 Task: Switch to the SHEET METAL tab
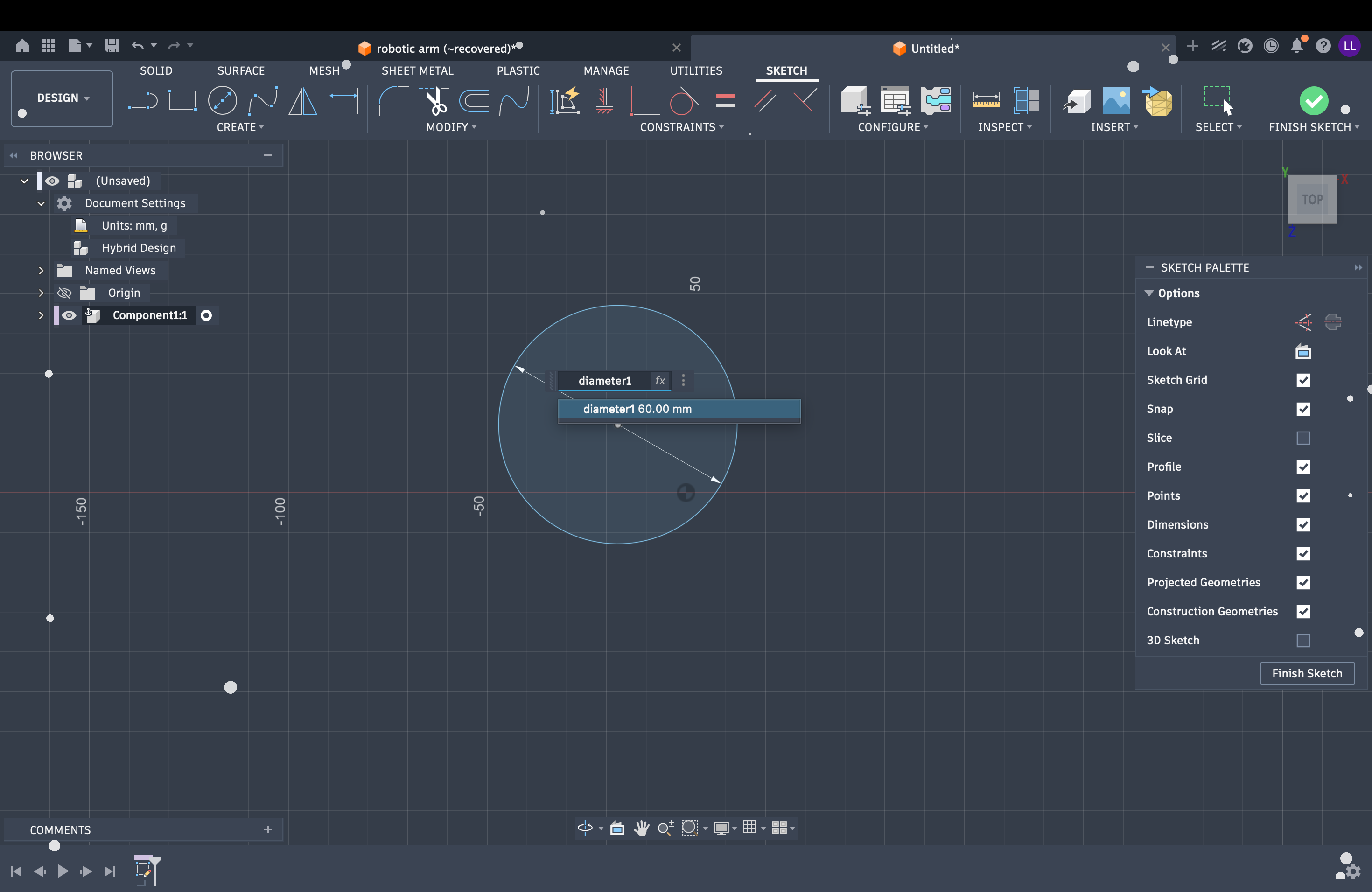pyautogui.click(x=417, y=70)
